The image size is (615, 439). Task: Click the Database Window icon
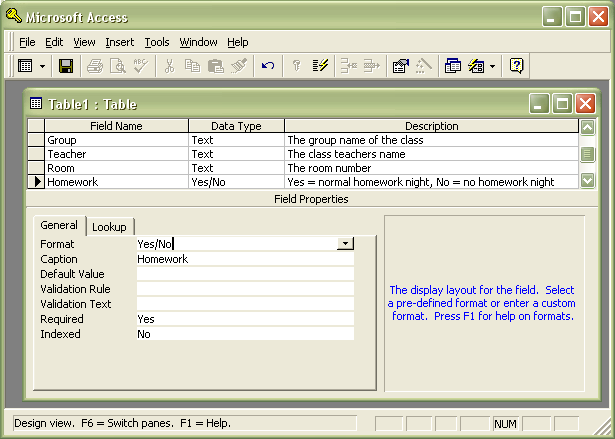[x=453, y=66]
